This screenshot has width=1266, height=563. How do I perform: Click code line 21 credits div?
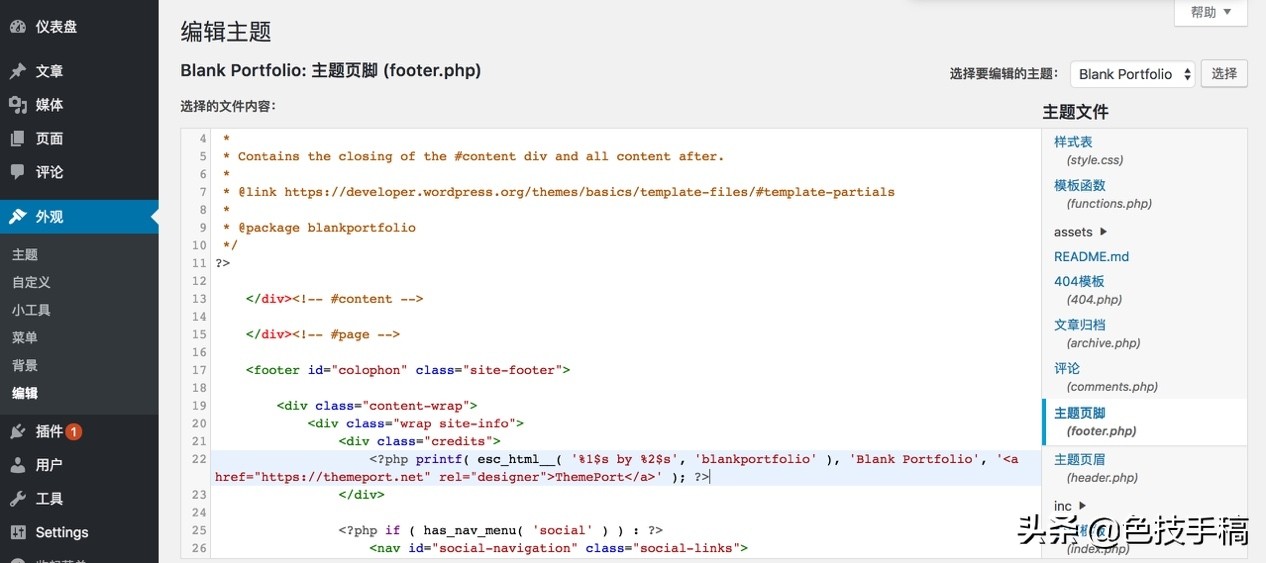pos(420,441)
